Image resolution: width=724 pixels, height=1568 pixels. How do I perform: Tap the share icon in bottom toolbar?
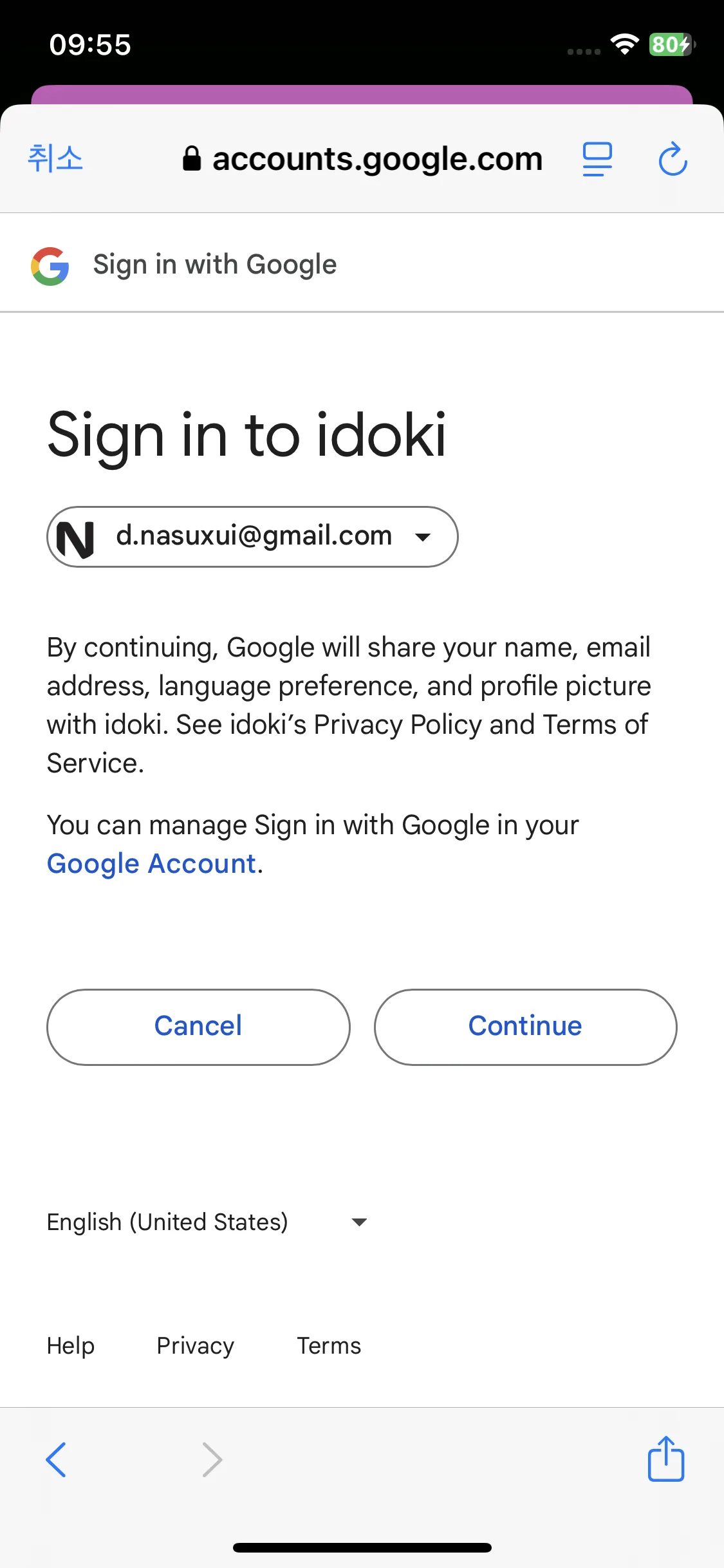tap(666, 1459)
